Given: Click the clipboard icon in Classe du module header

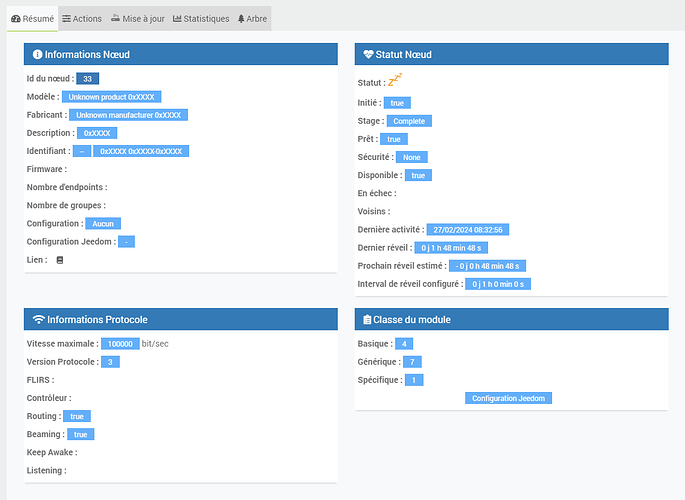Looking at the screenshot, I should [367, 319].
